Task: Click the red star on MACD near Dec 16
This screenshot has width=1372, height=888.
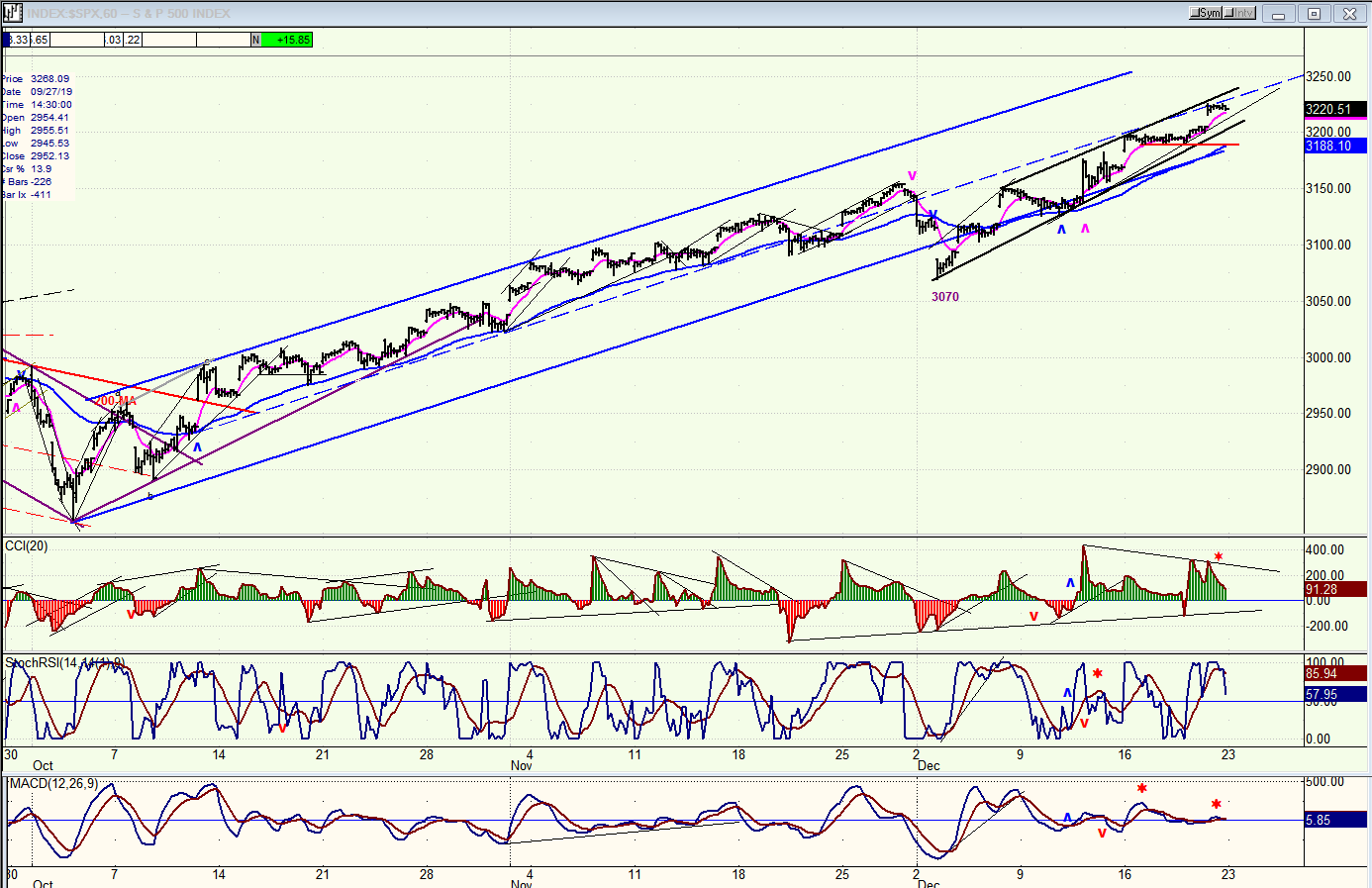Action: [1141, 789]
